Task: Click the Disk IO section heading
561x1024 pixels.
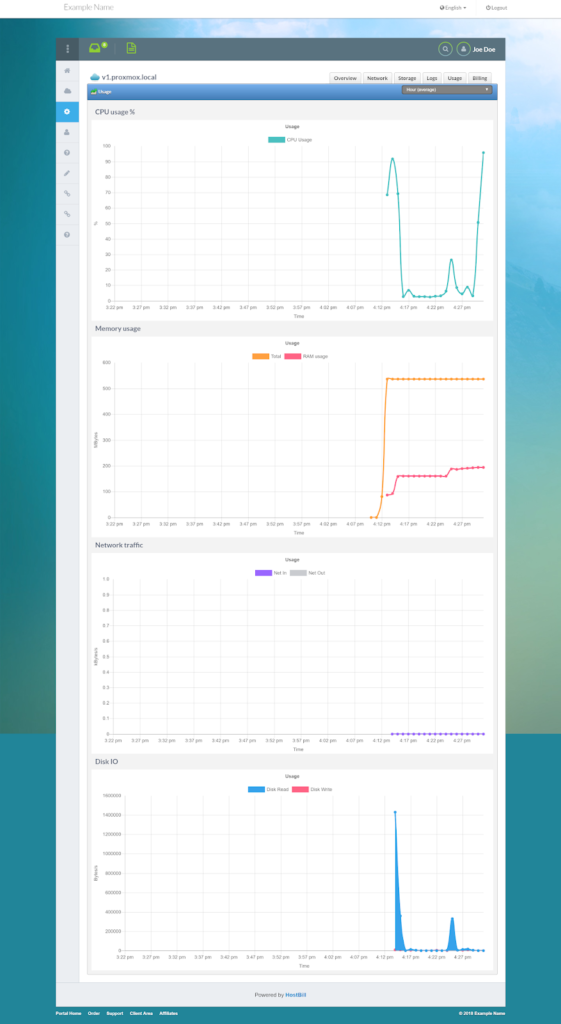Action: (x=106, y=762)
